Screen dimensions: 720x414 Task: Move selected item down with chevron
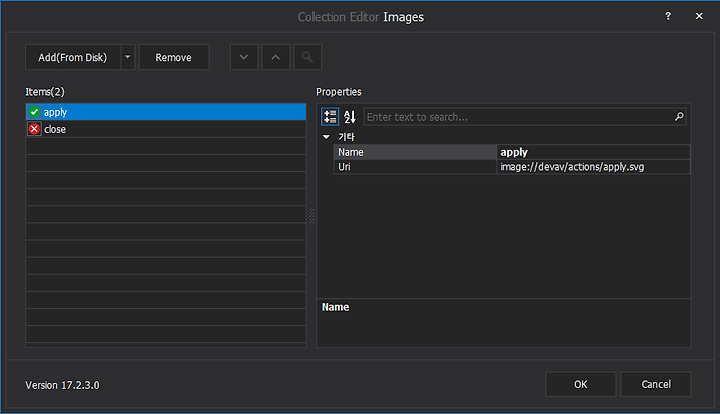click(244, 57)
